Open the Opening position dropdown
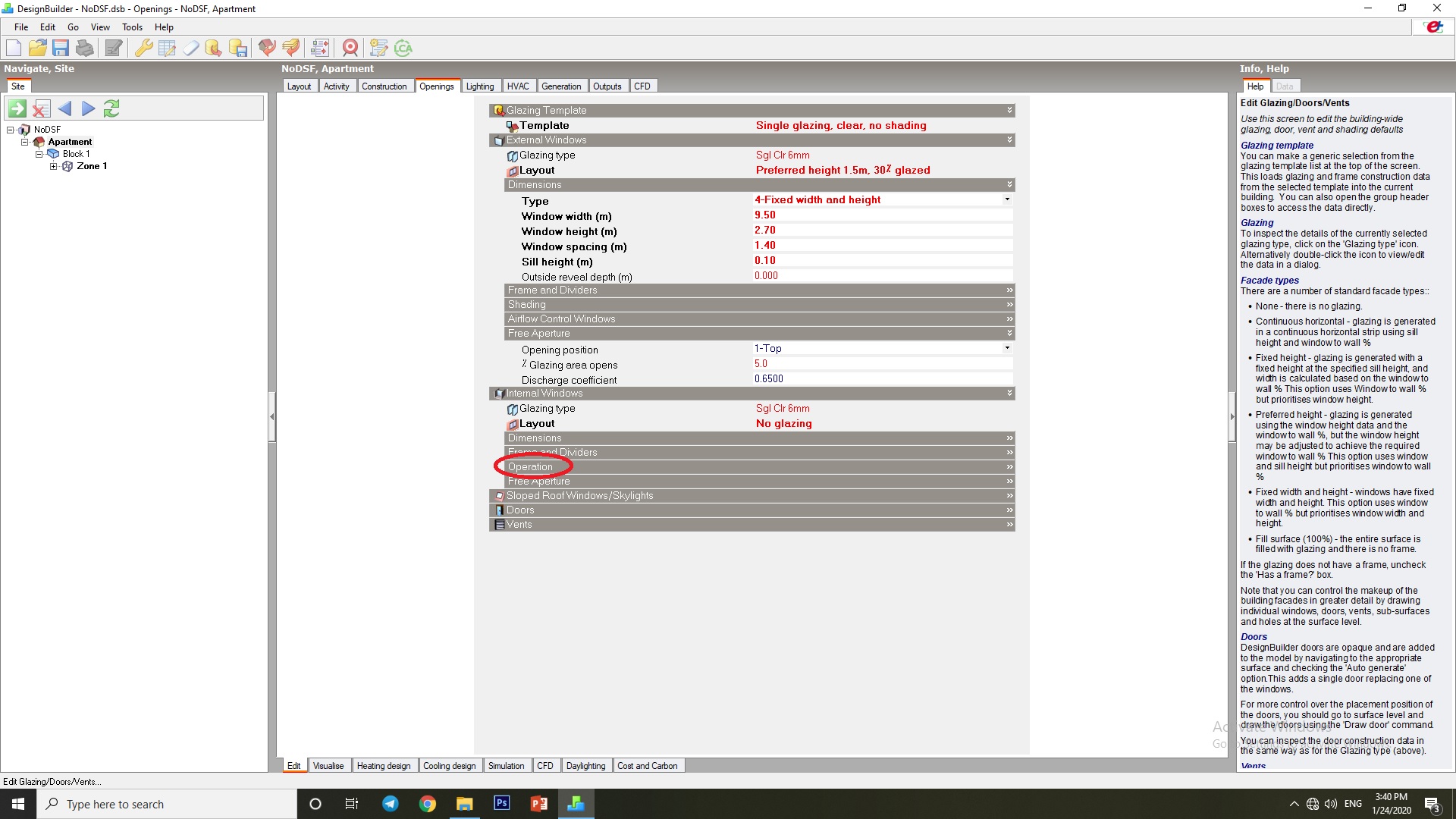1456x819 pixels. pyautogui.click(x=1007, y=348)
